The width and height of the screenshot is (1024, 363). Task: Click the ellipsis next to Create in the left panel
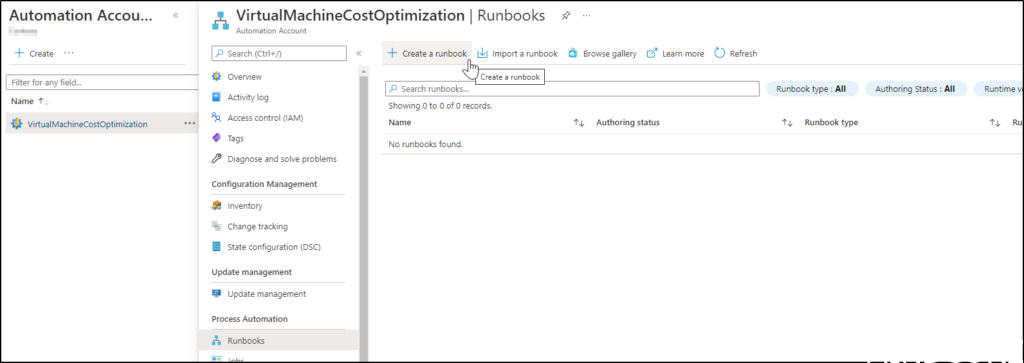(x=69, y=53)
